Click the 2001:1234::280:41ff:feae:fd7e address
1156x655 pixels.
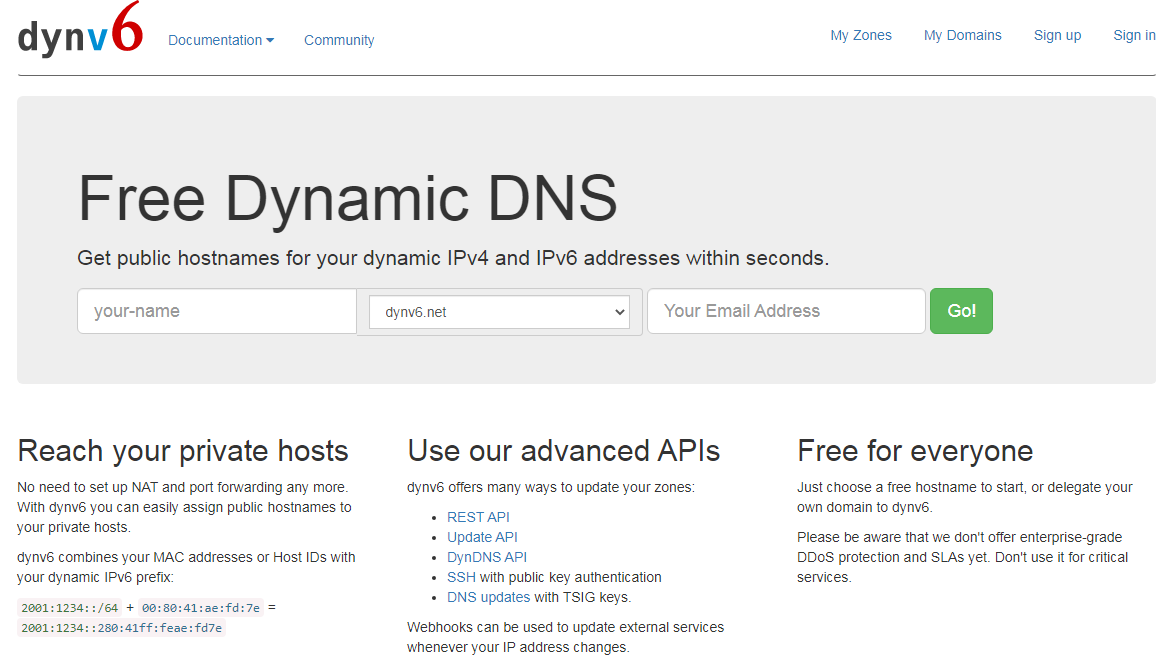click(122, 628)
